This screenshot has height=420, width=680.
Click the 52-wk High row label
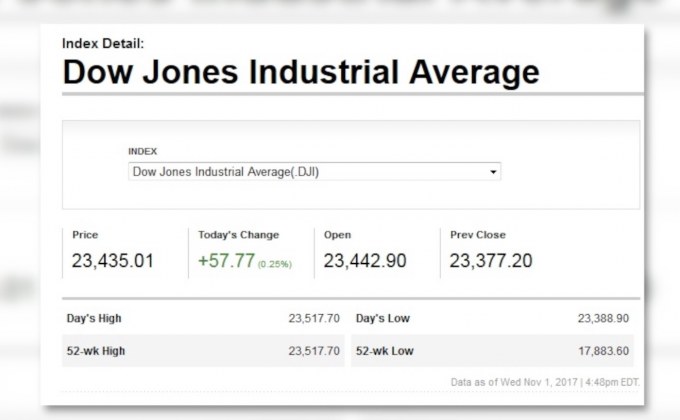[96, 351]
